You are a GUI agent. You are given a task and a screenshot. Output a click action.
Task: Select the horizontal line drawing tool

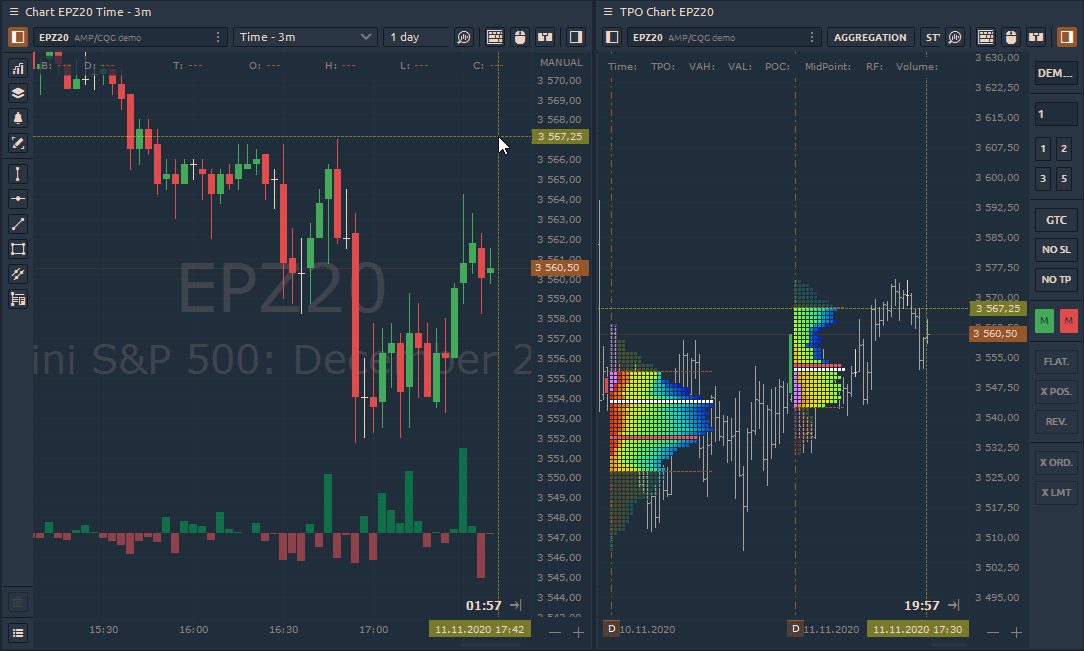[x=18, y=198]
